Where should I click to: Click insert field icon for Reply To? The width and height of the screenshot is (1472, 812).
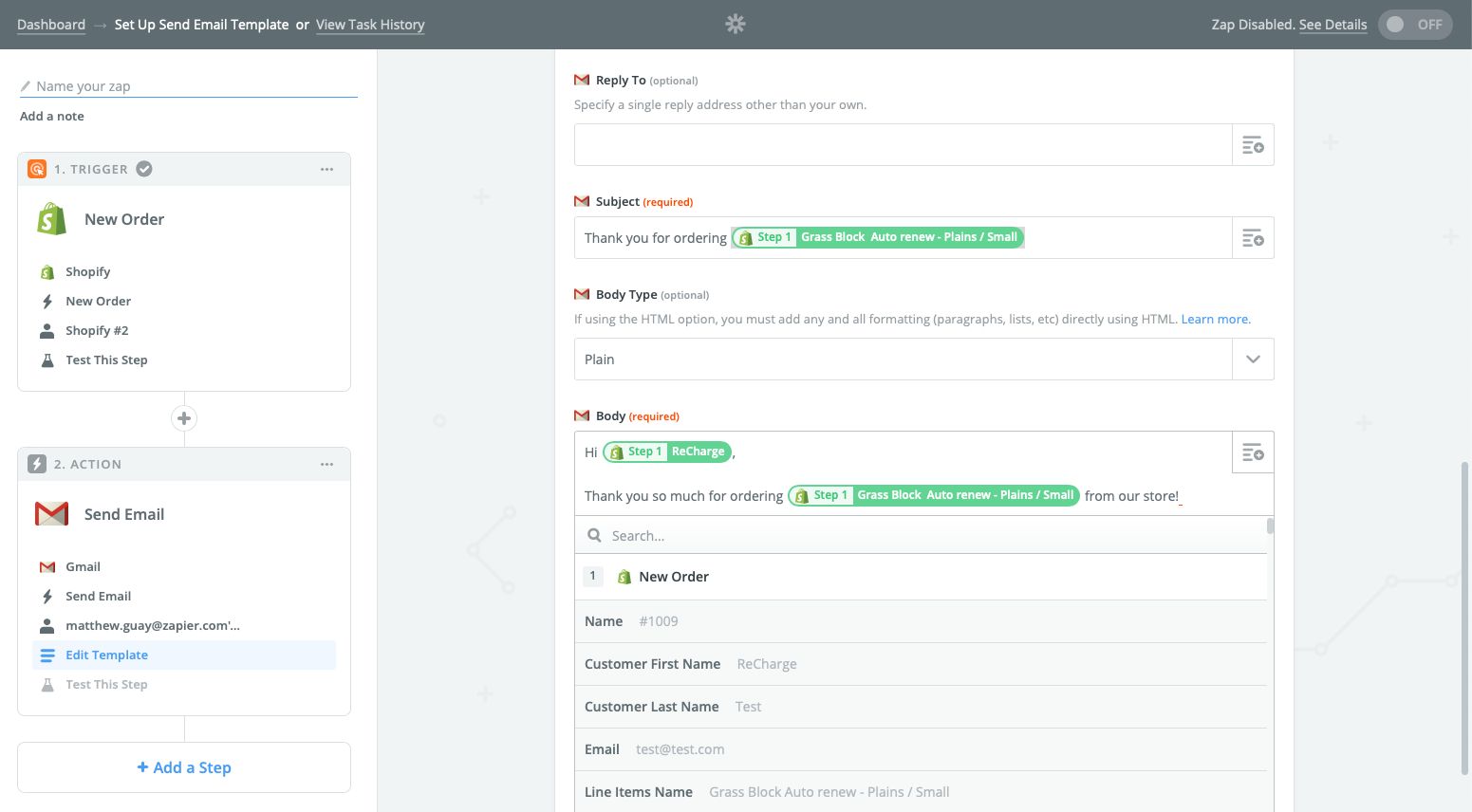point(1253,145)
